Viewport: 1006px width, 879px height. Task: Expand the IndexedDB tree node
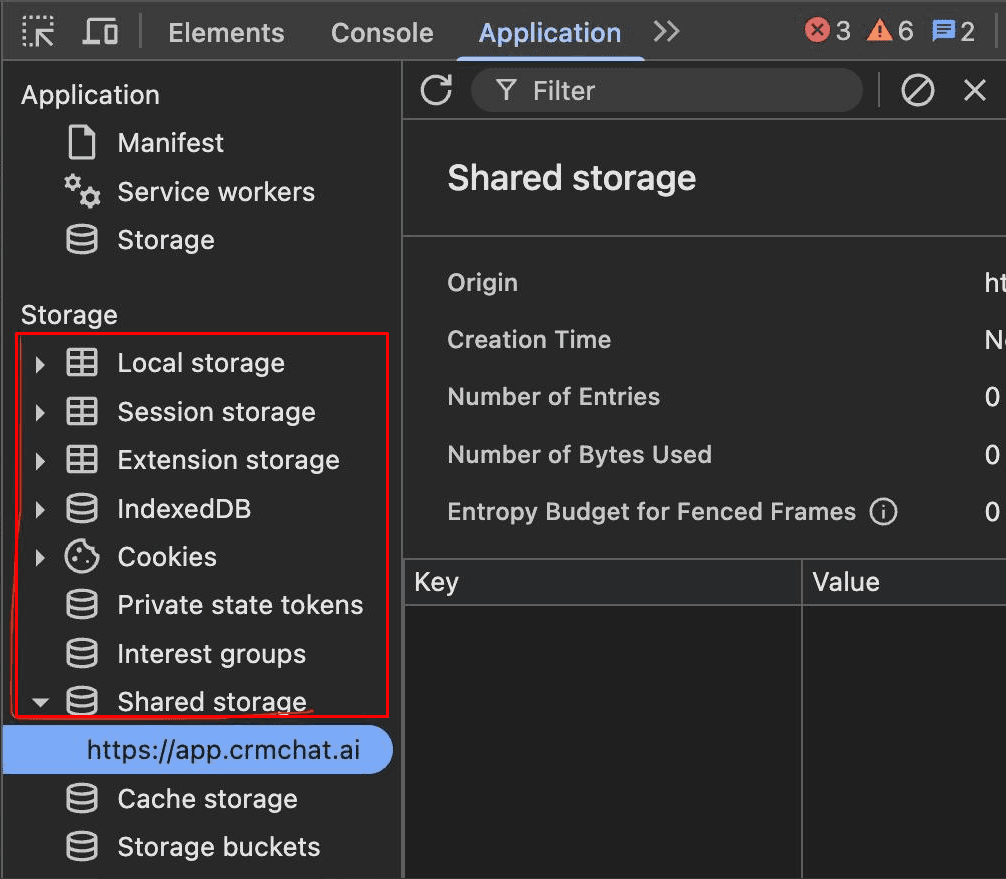click(x=40, y=510)
